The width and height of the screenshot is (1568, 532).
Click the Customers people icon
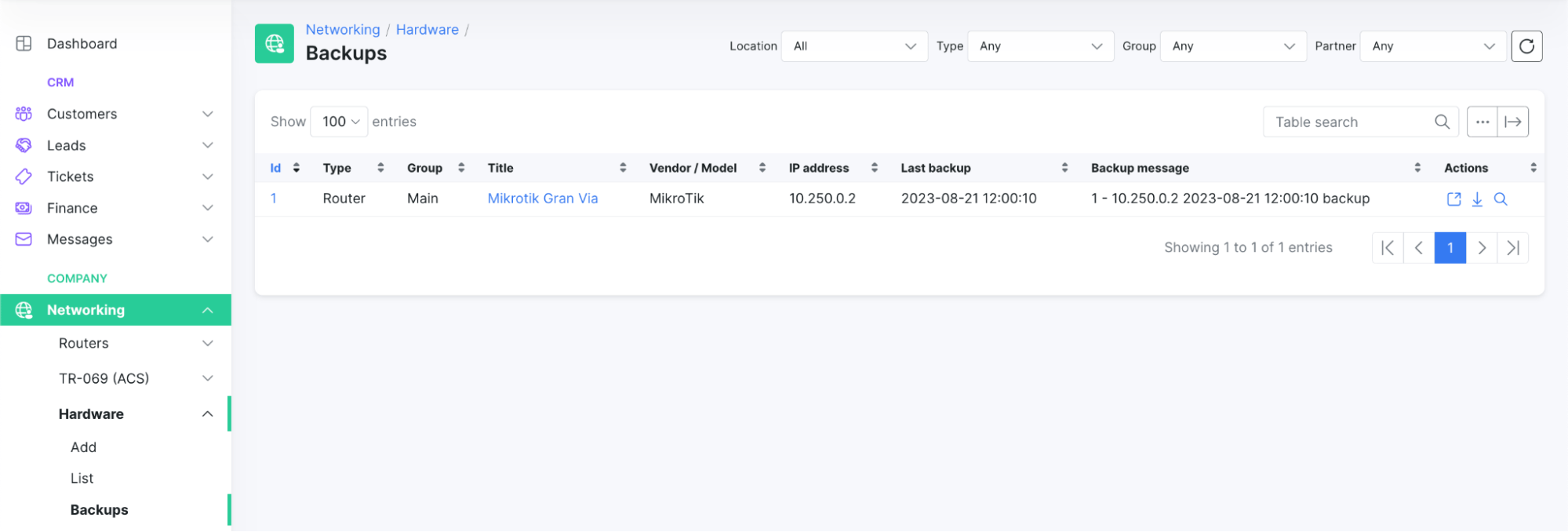pyautogui.click(x=24, y=114)
